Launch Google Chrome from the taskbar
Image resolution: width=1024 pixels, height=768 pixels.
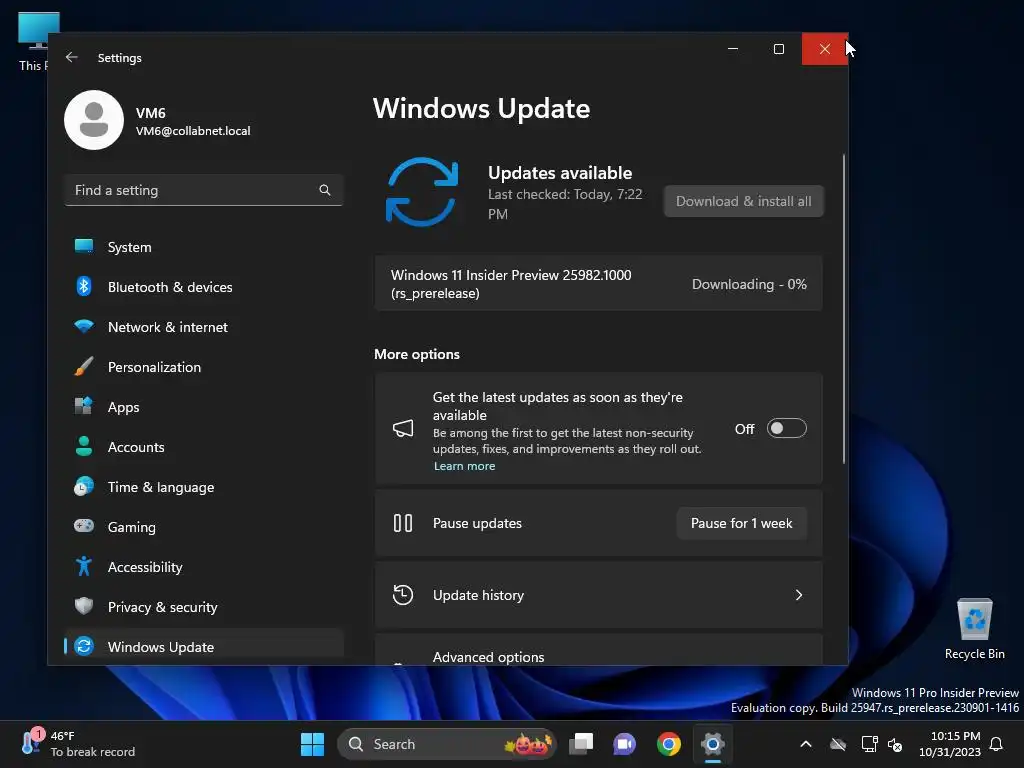click(x=669, y=744)
